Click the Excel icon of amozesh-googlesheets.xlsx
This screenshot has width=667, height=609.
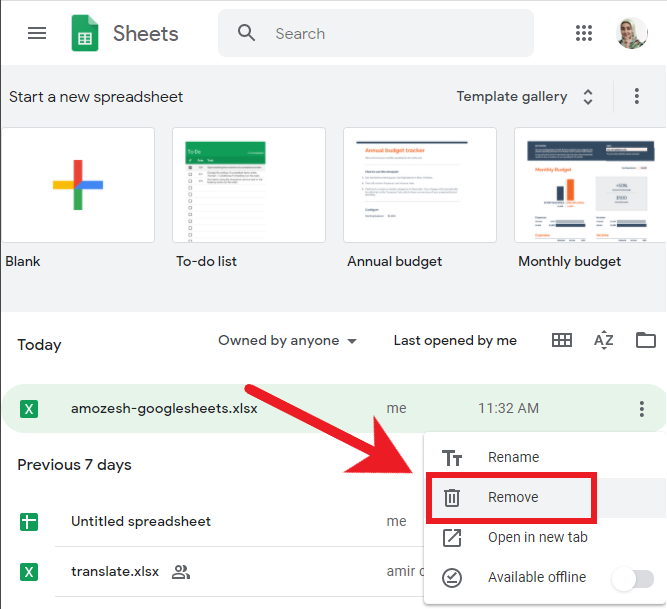coord(29,409)
